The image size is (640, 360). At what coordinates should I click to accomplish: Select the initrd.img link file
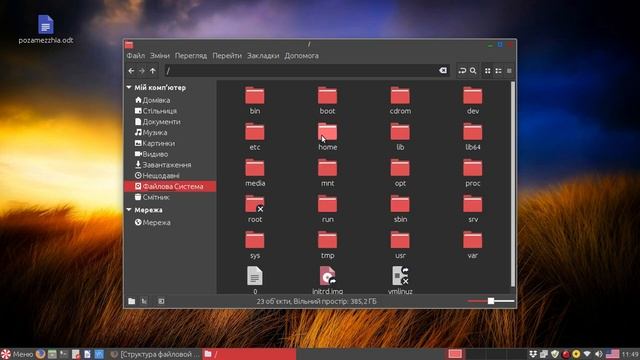(327, 276)
